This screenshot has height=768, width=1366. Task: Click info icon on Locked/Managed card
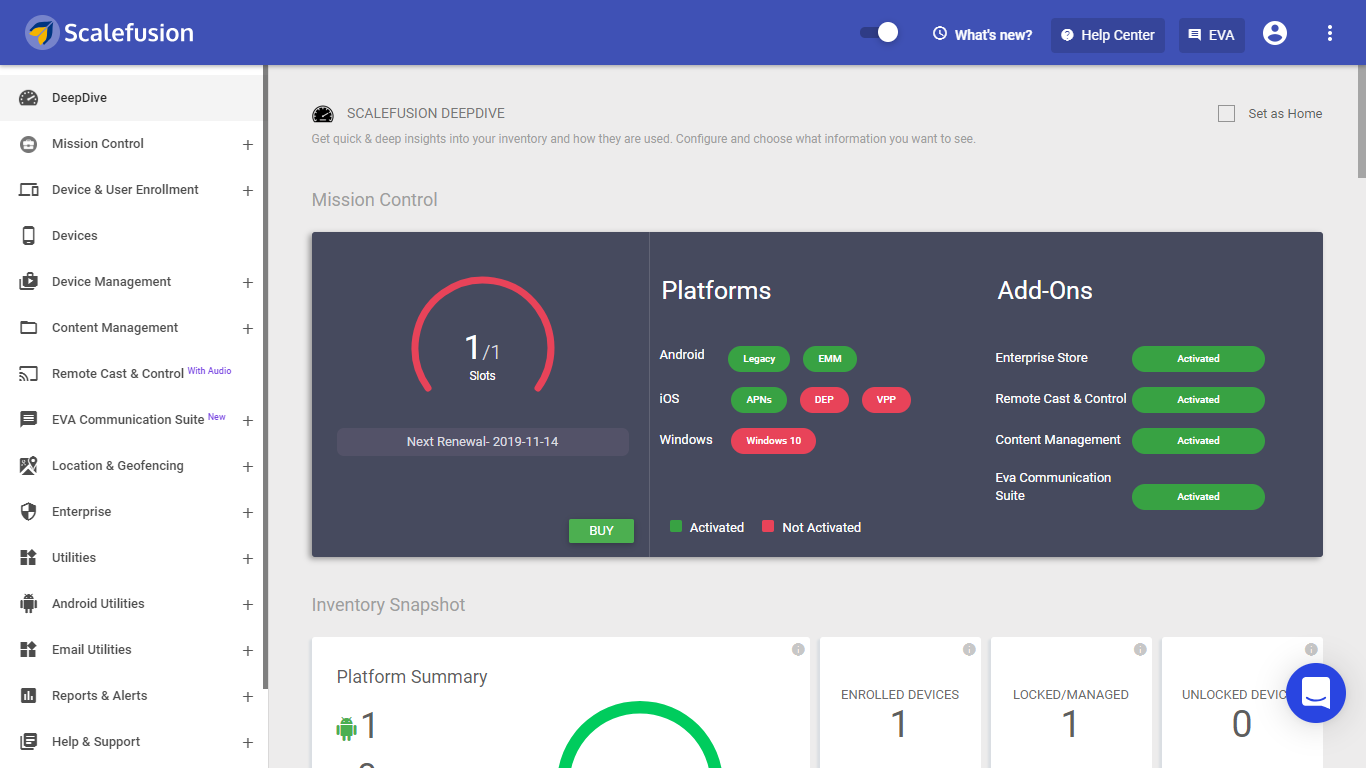pyautogui.click(x=1139, y=650)
